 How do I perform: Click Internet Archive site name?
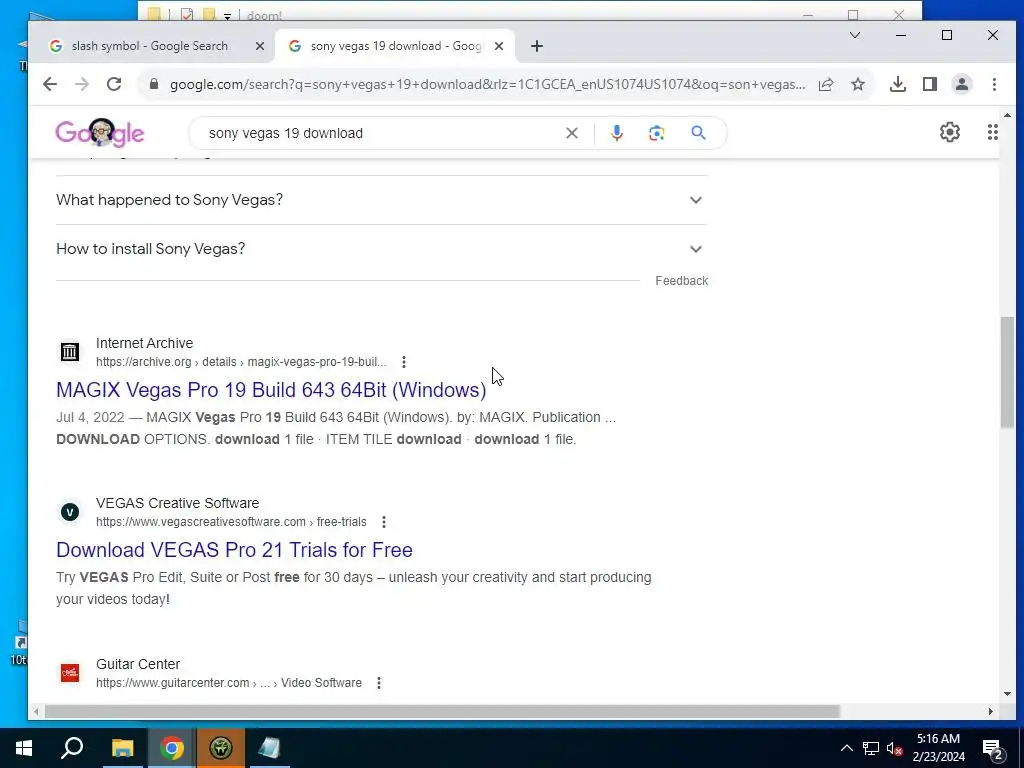point(144,343)
